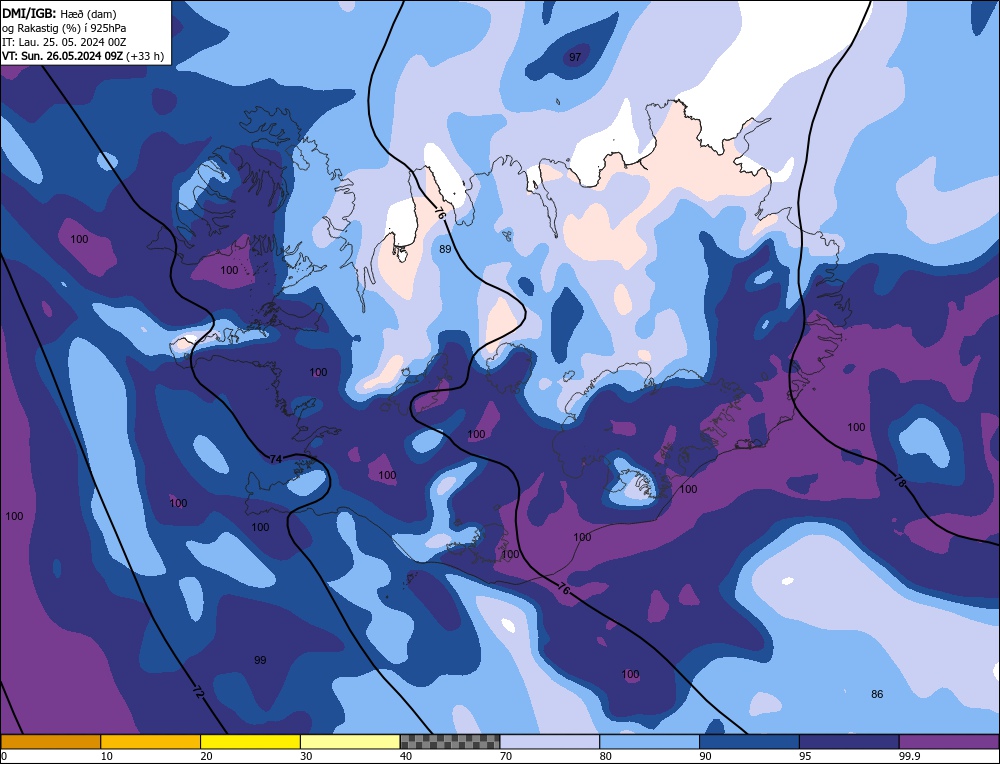Click the checkered gray 40–70 legend swatch

pos(450,741)
